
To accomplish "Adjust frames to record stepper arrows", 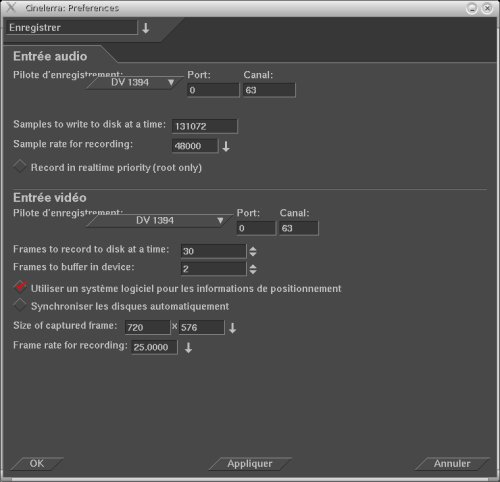I will coord(253,251).
